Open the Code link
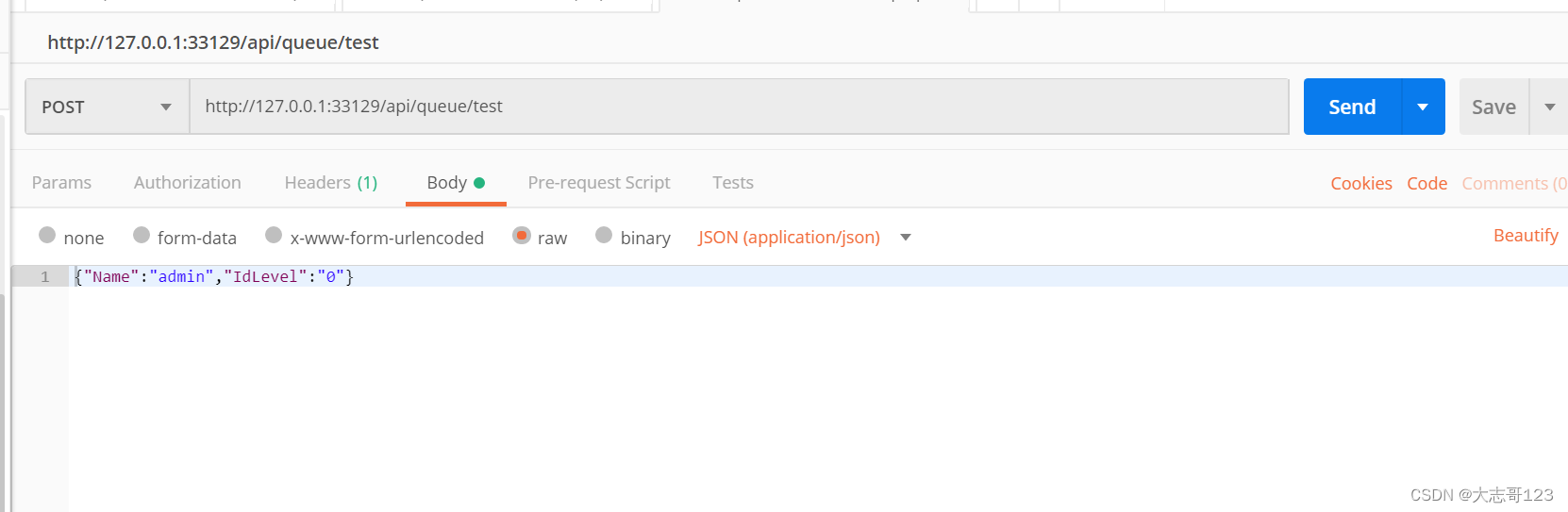Image resolution: width=1568 pixels, height=512 pixels. 1426,184
